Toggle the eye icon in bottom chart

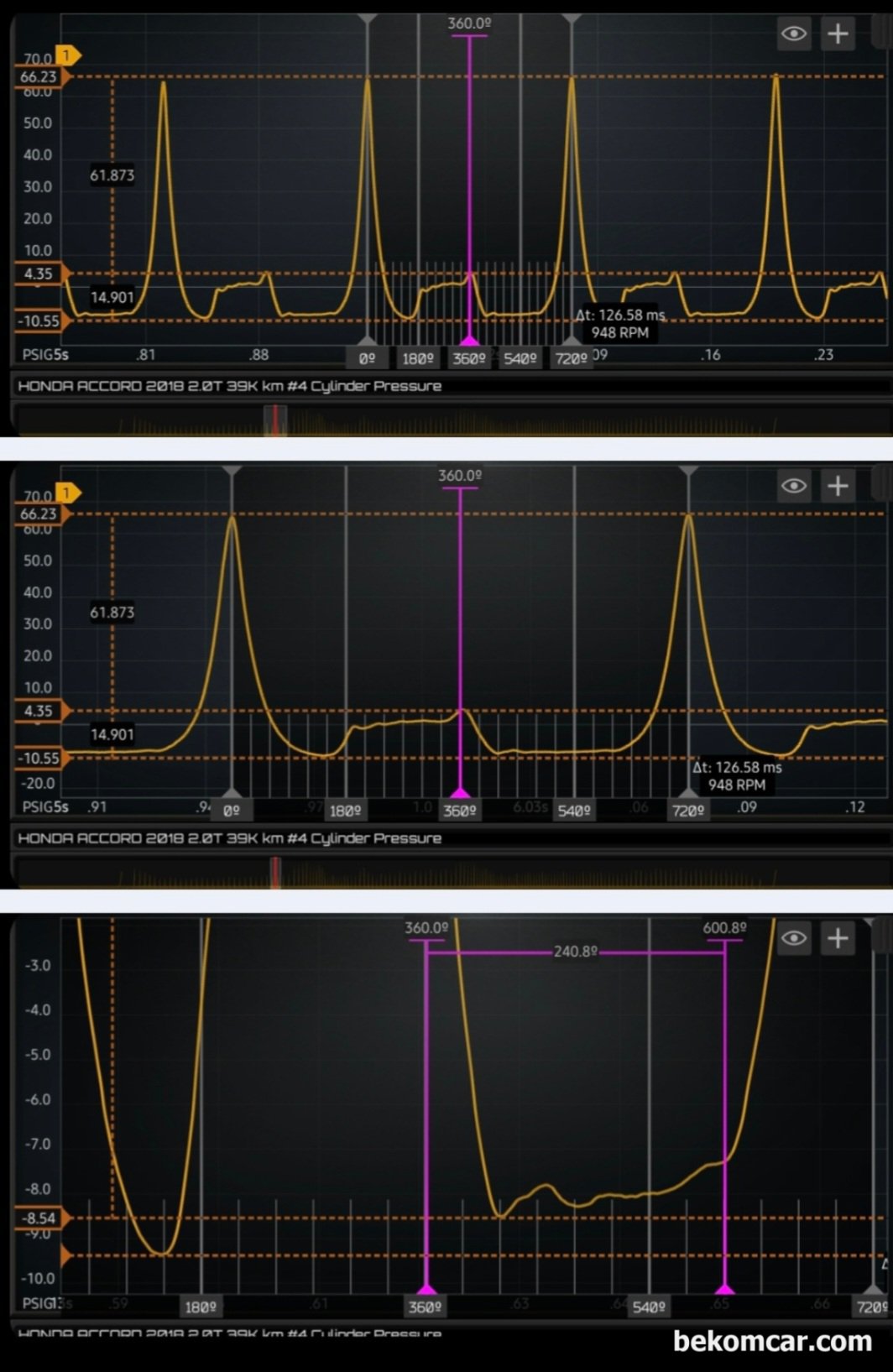(793, 938)
